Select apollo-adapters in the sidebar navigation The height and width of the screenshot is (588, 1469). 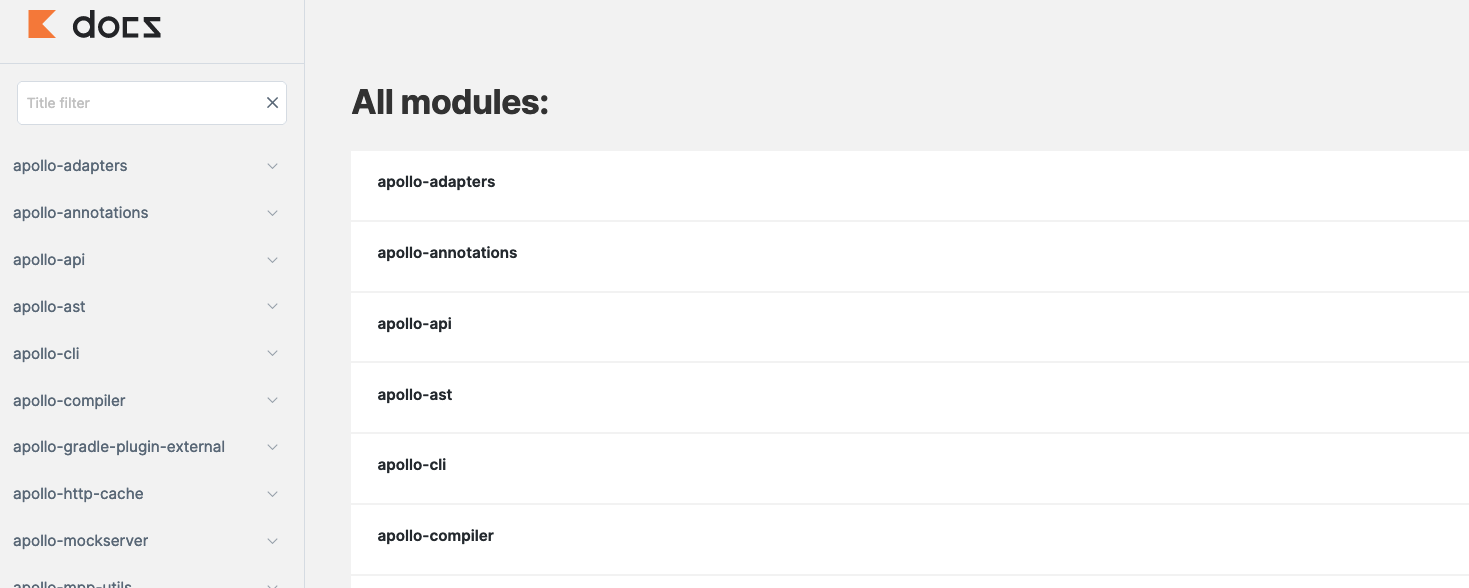pos(70,166)
